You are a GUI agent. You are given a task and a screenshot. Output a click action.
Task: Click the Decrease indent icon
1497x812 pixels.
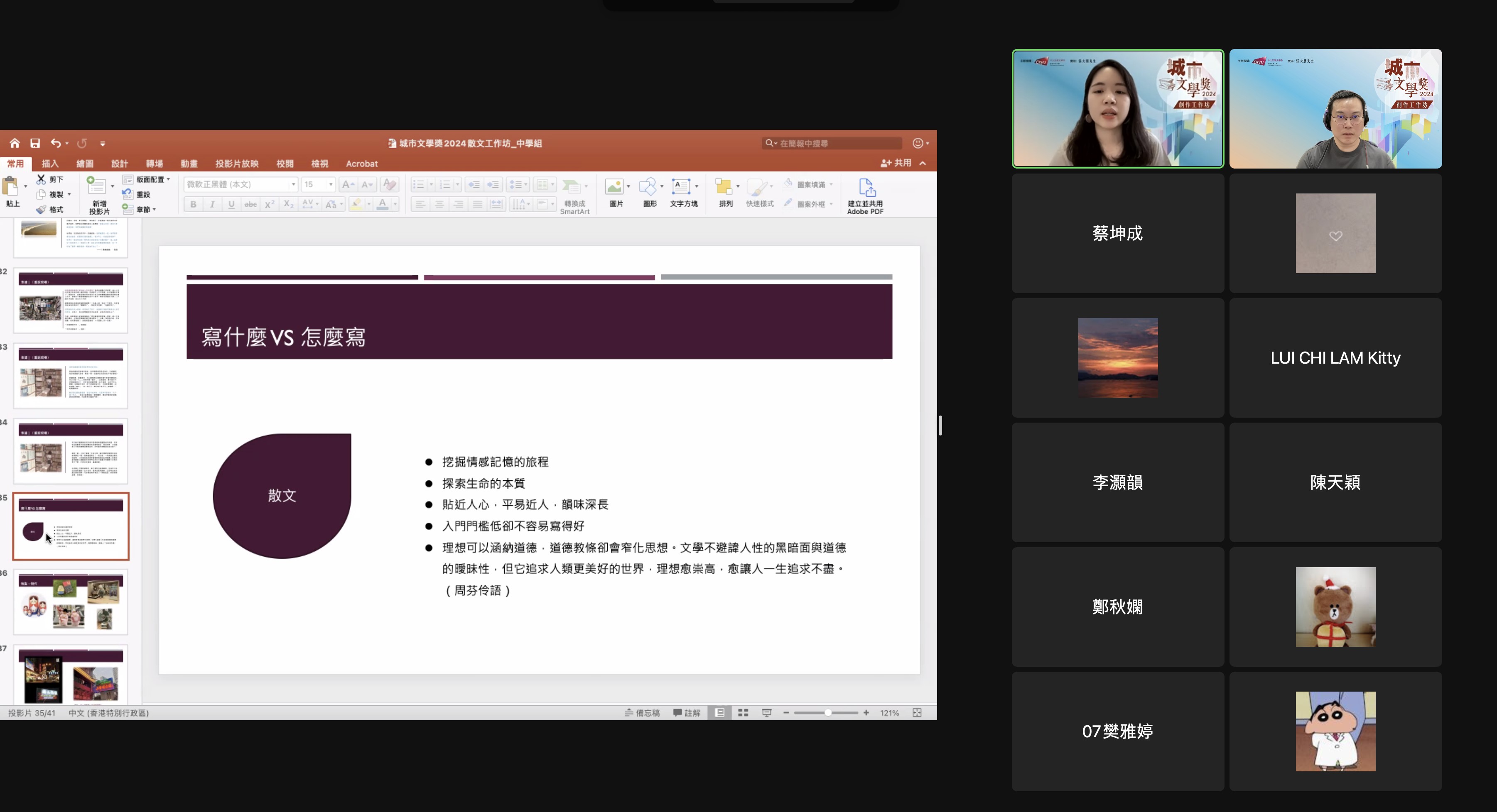coord(474,184)
